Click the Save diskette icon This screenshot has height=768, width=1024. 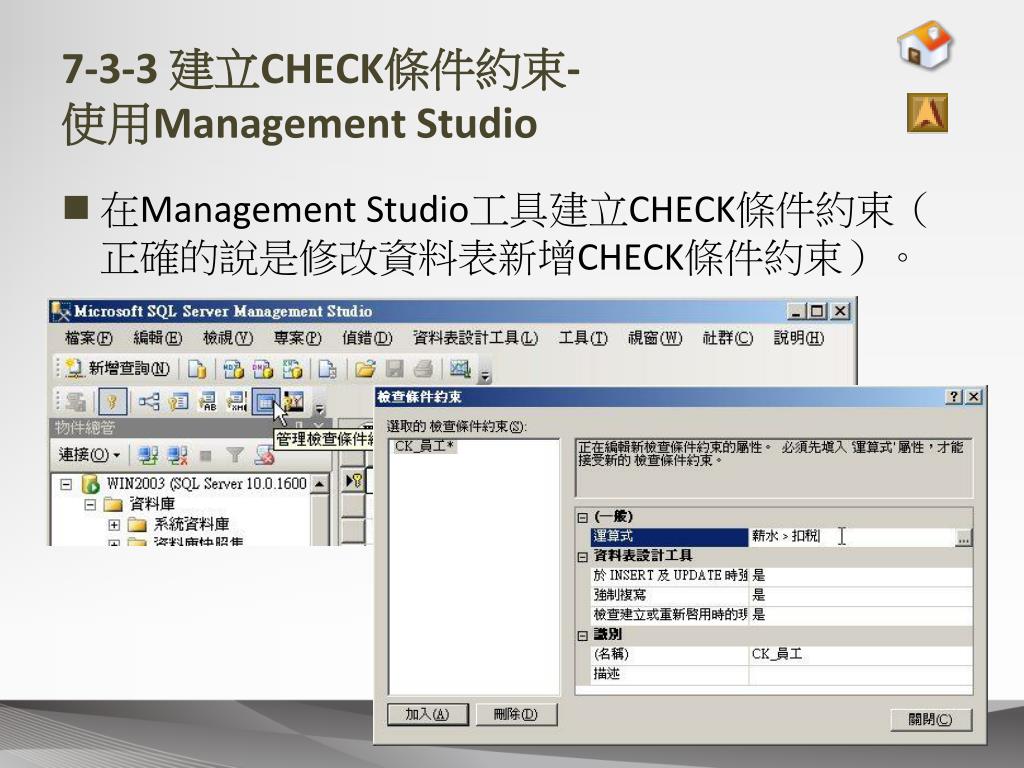click(394, 369)
